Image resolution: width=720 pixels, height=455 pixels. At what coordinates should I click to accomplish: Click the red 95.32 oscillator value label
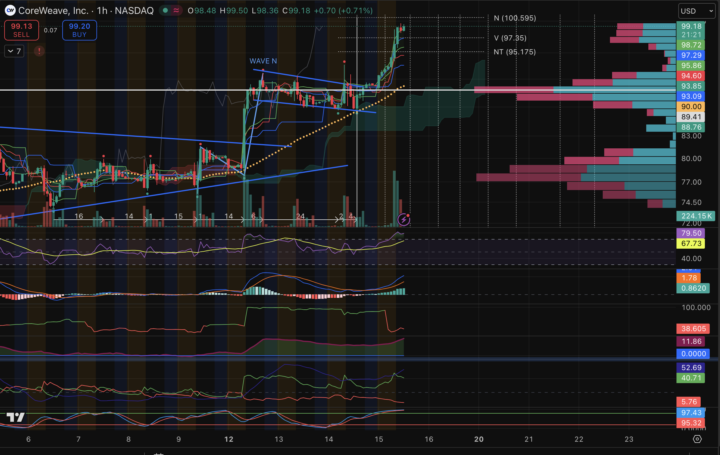pyautogui.click(x=691, y=423)
